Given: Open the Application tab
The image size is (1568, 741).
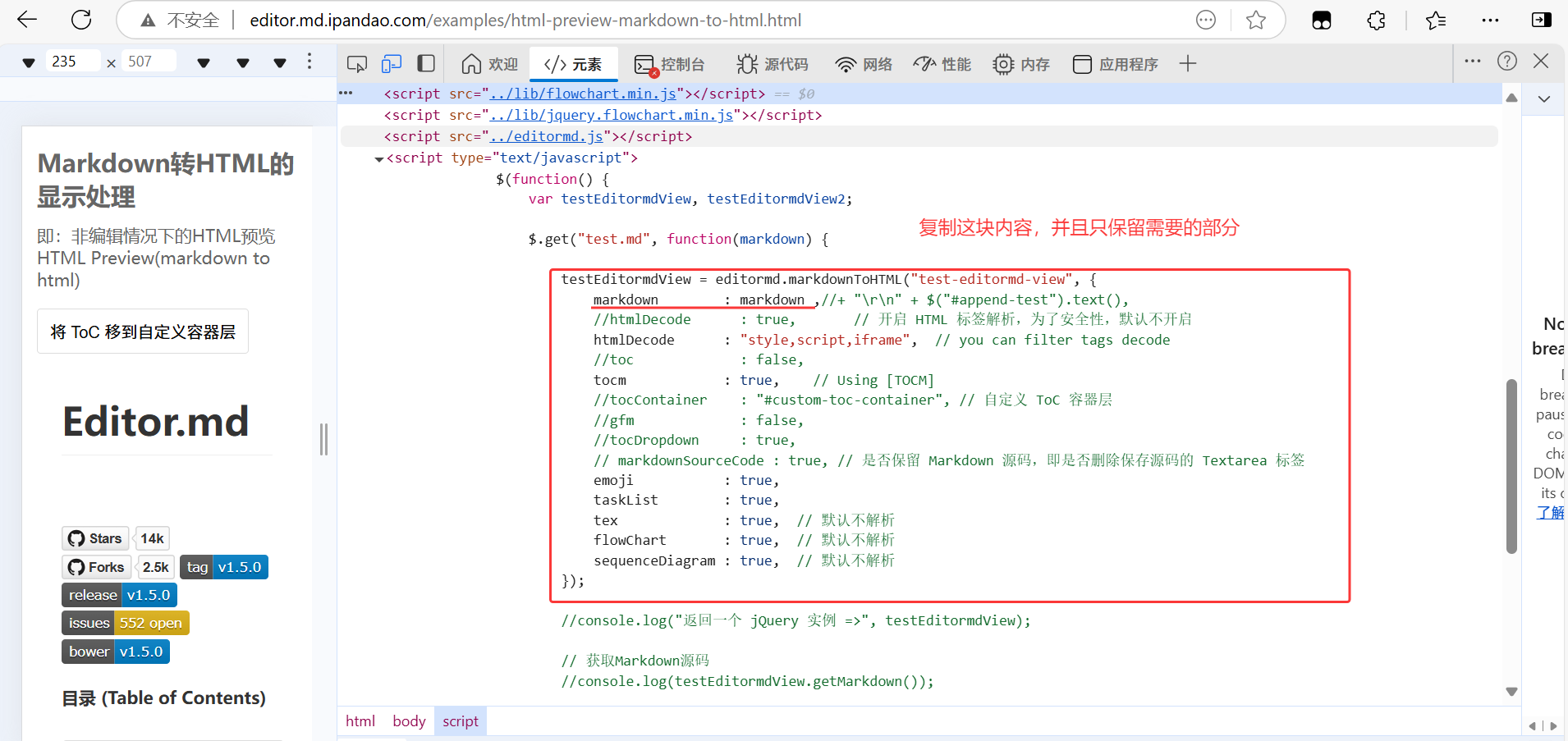Looking at the screenshot, I should coord(1116,64).
